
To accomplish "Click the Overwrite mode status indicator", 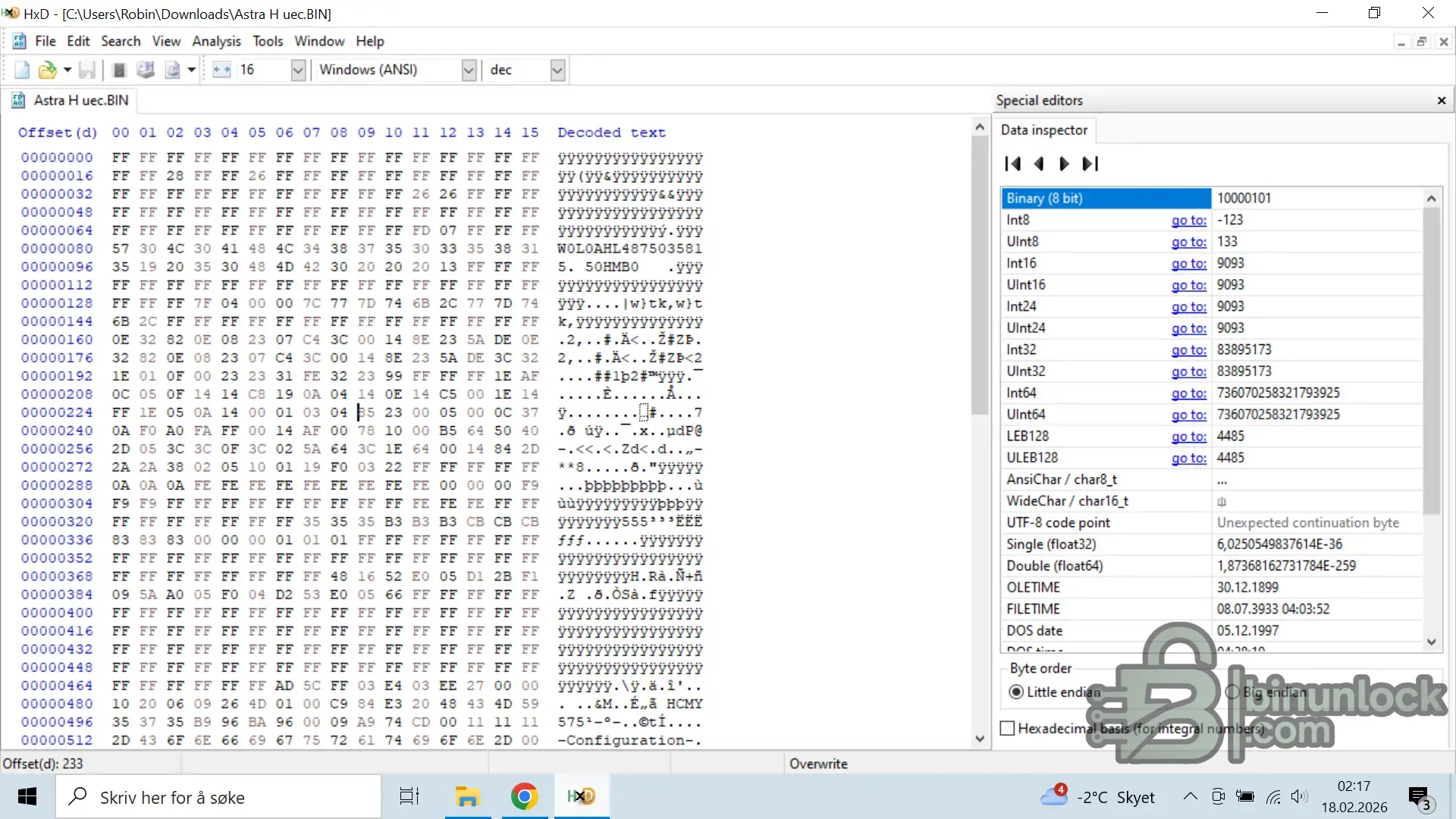I will [818, 764].
